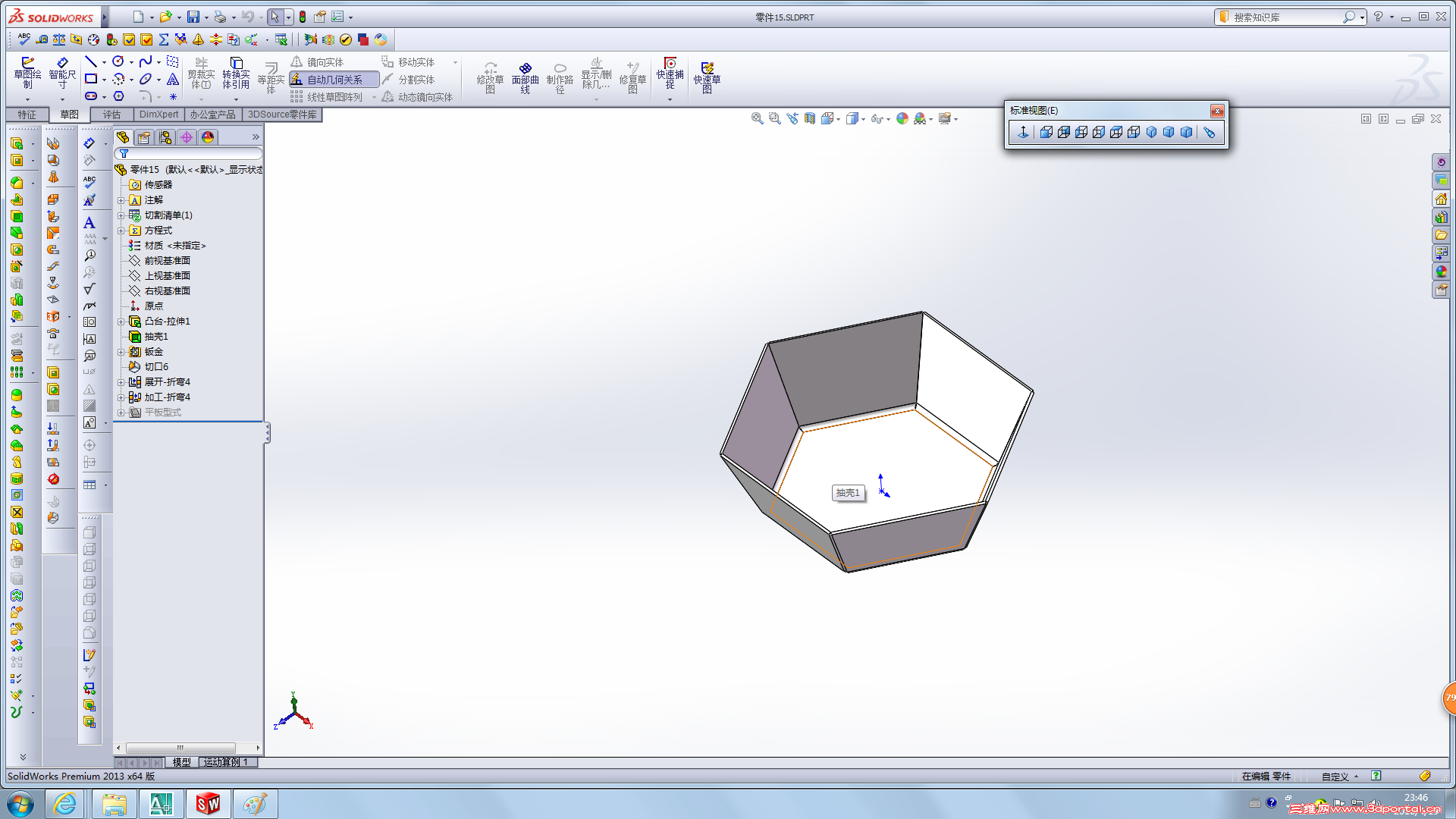1456x819 pixels.
Task: Click the Save icon in top toolbar
Action: (x=193, y=17)
